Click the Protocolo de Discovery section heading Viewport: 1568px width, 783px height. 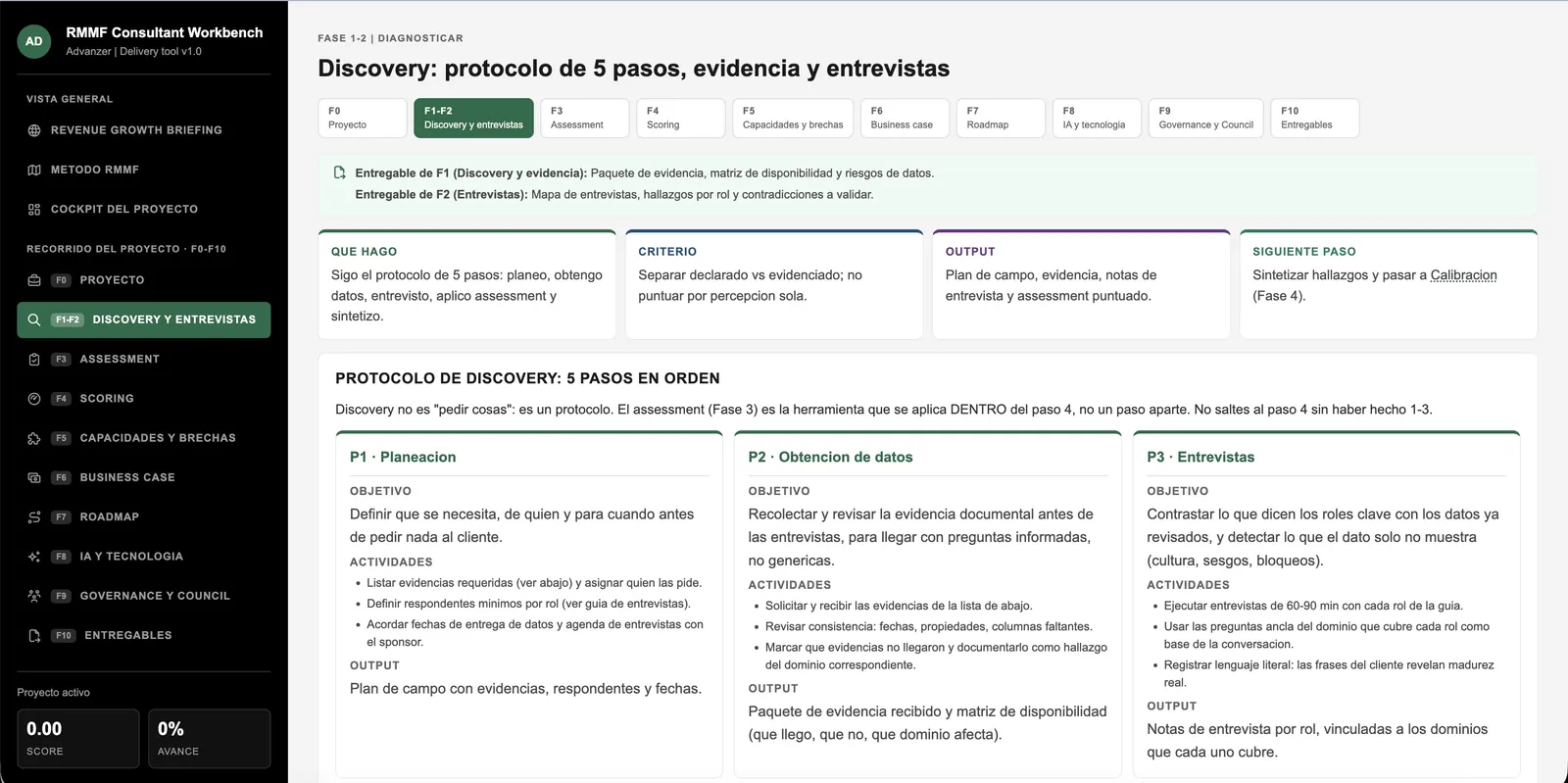pos(527,378)
